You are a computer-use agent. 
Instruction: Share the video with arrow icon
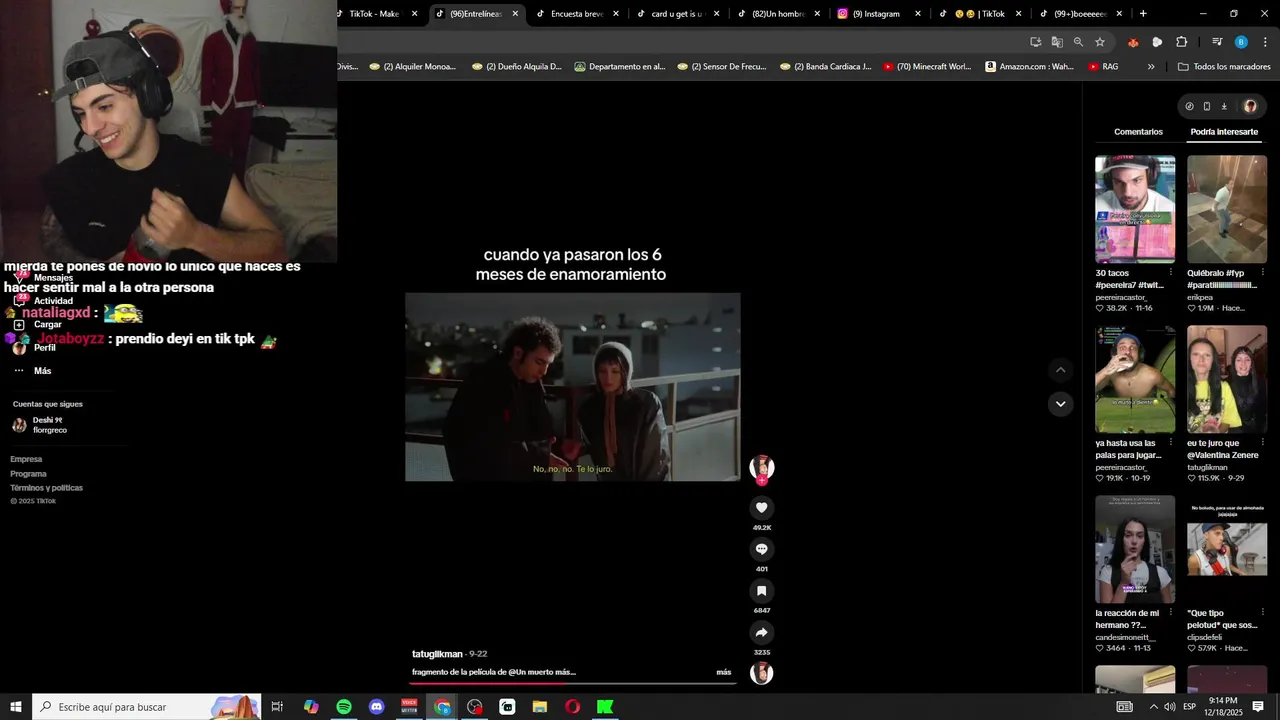click(761, 632)
